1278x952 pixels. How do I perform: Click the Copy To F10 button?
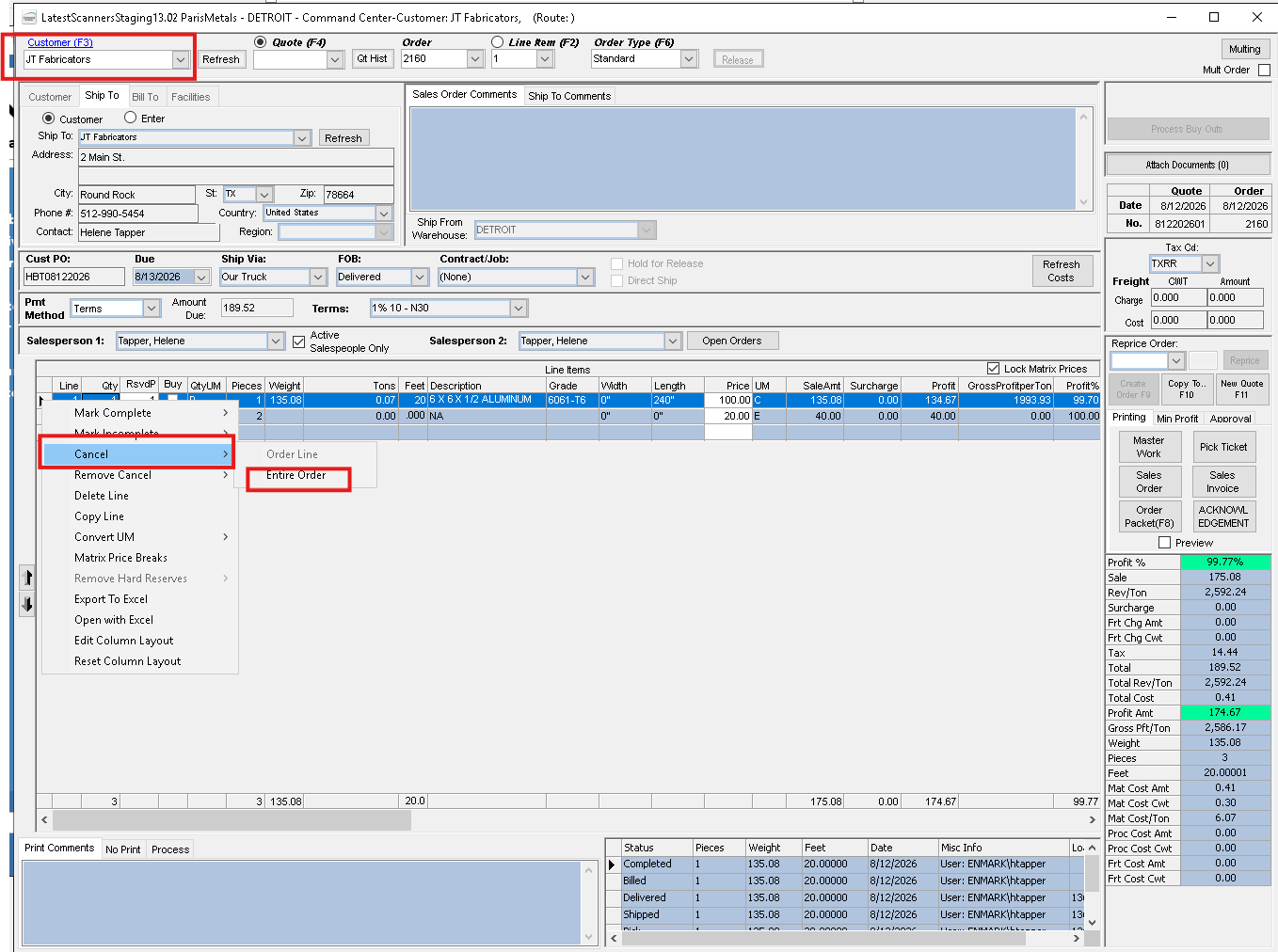[x=1187, y=389]
